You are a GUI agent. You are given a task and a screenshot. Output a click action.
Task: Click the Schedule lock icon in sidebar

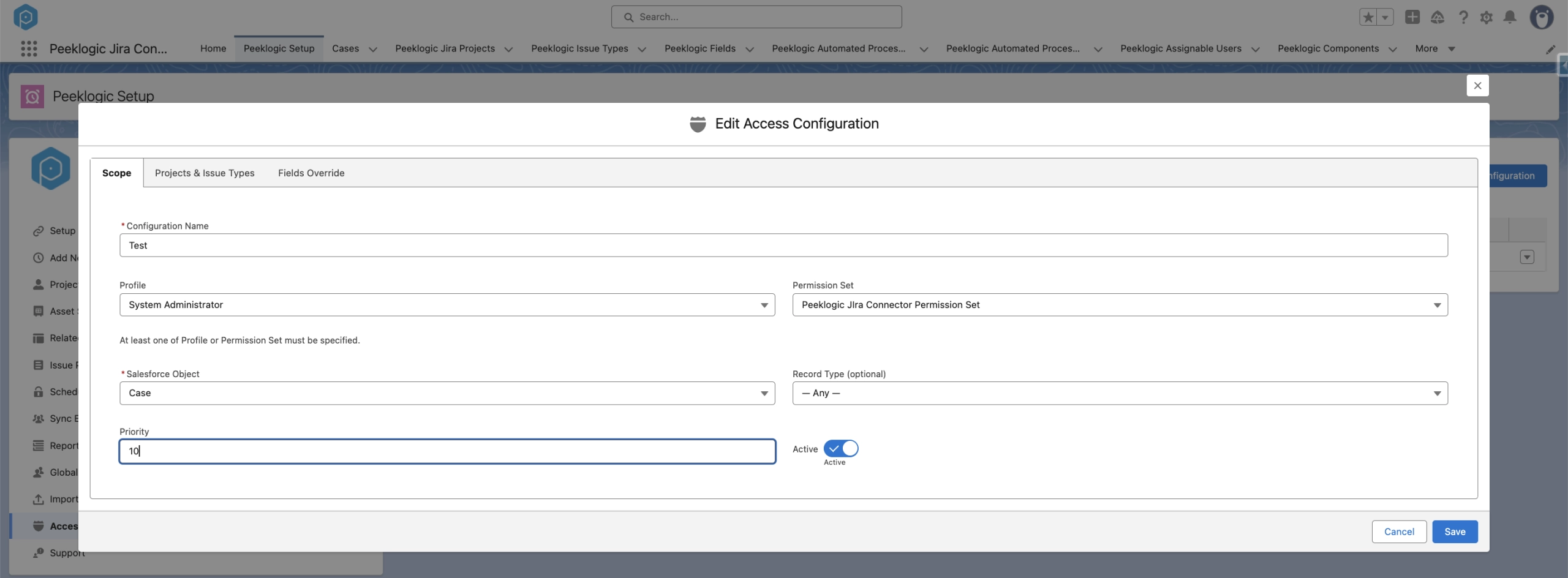pyautogui.click(x=39, y=392)
